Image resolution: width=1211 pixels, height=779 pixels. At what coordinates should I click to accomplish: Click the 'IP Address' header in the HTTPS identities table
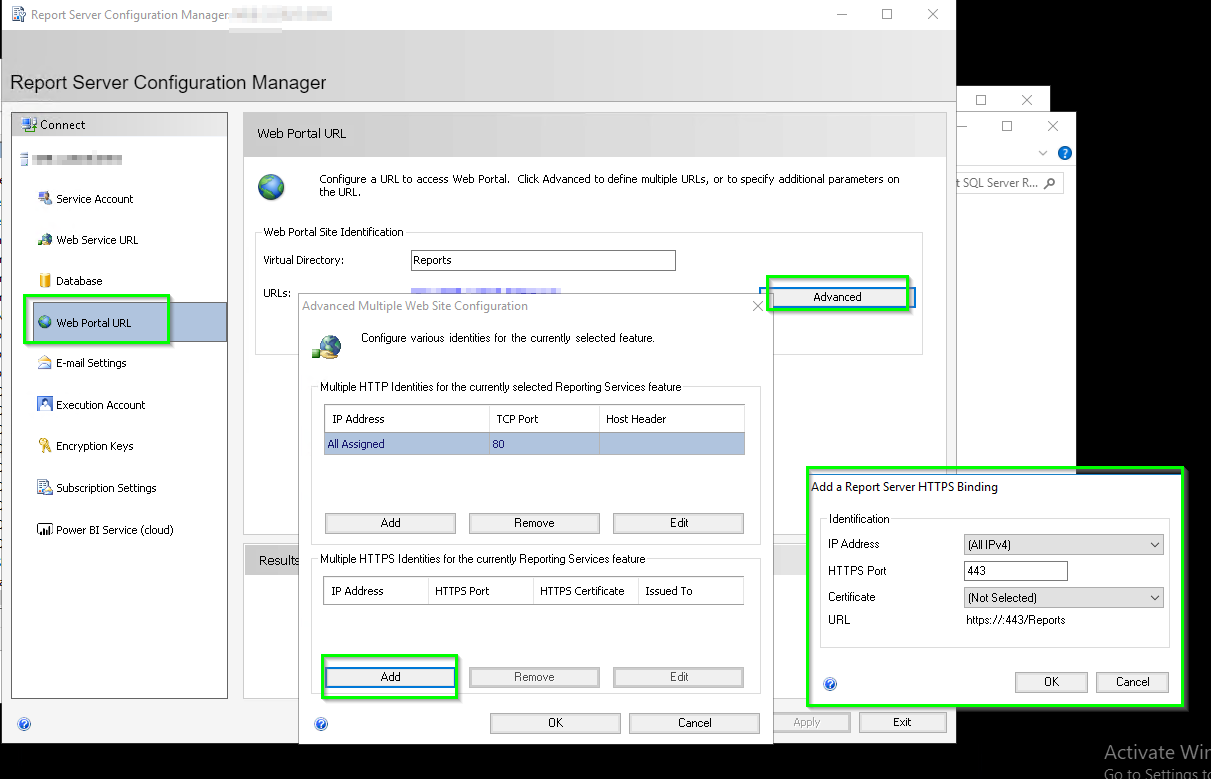point(376,591)
